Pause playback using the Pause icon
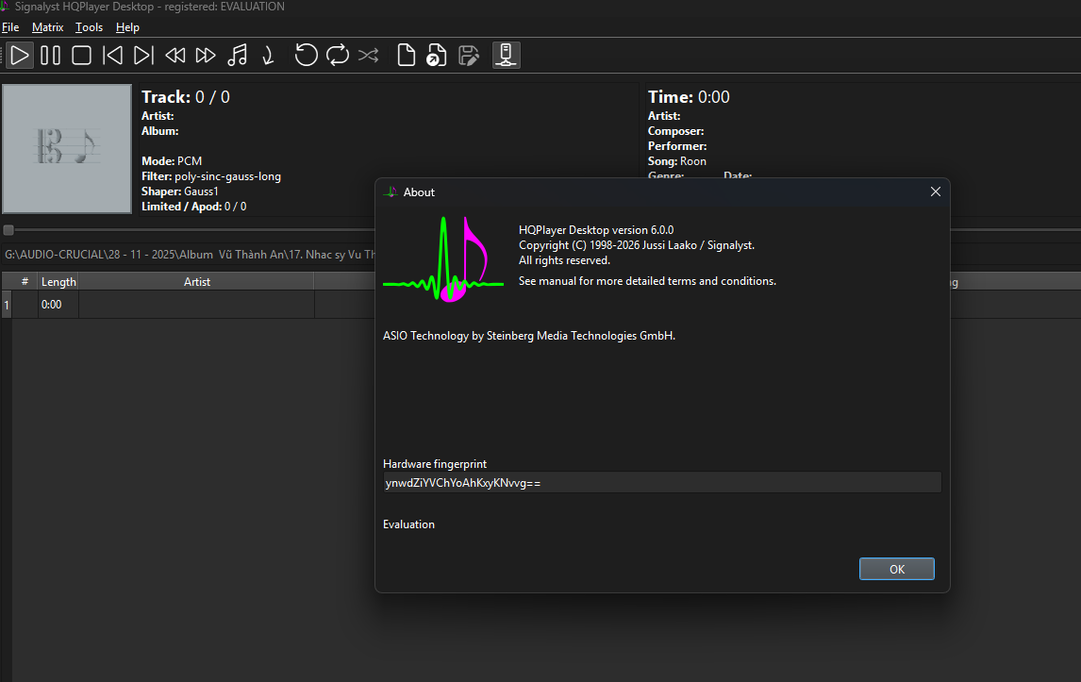 (x=50, y=55)
